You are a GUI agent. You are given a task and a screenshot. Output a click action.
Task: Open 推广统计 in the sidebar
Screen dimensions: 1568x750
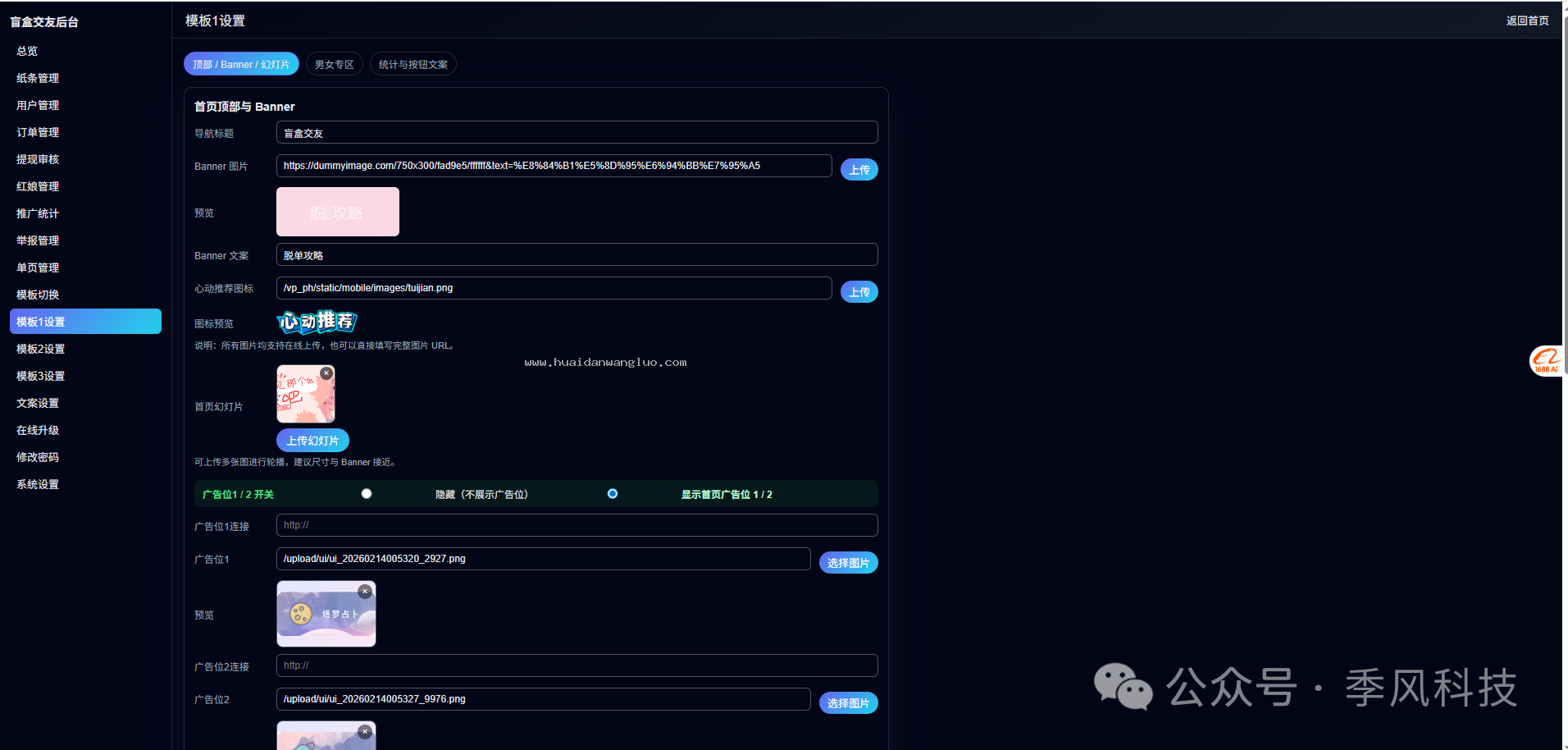pos(85,213)
